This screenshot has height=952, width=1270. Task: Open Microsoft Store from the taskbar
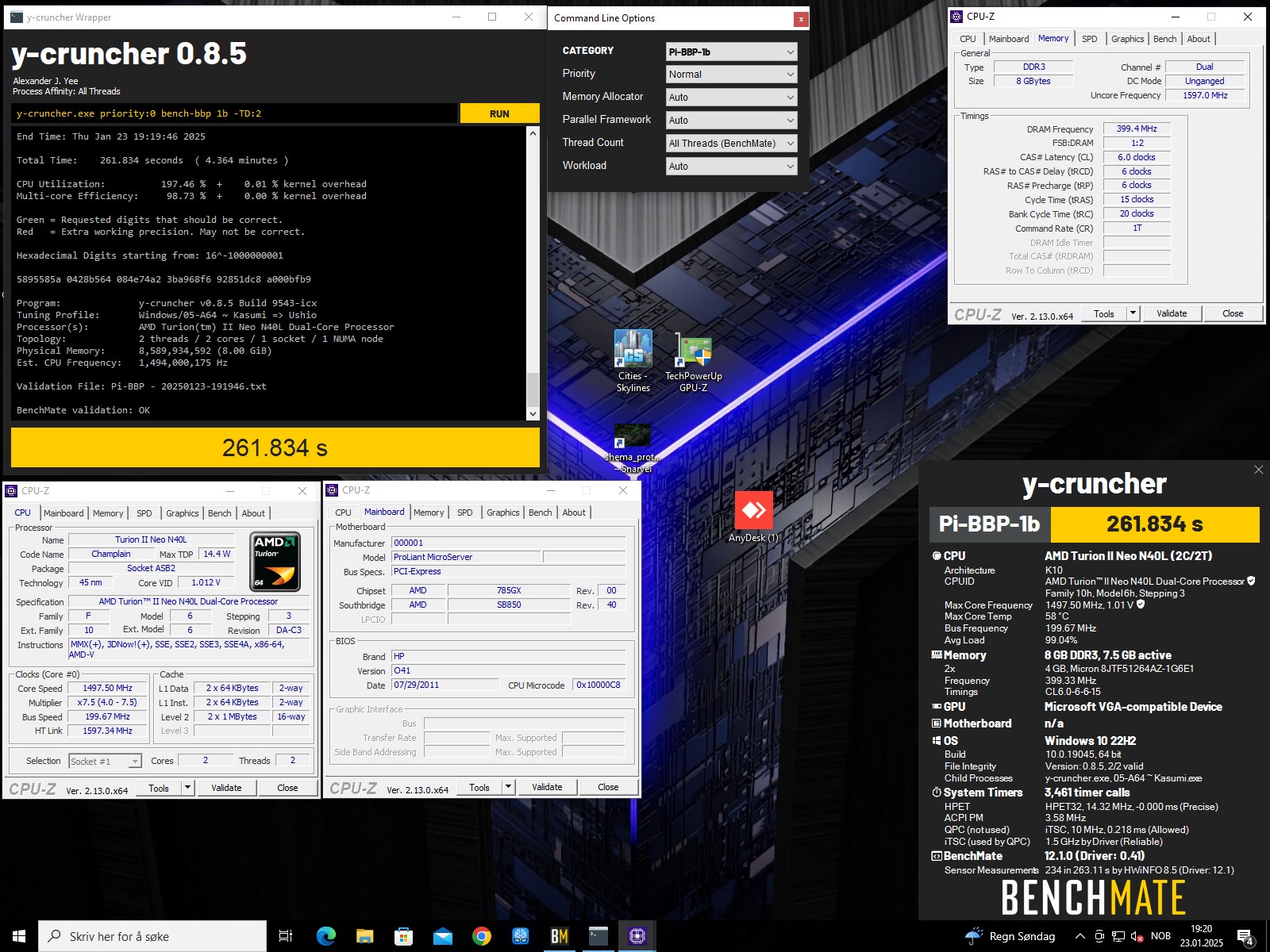pyautogui.click(x=403, y=936)
